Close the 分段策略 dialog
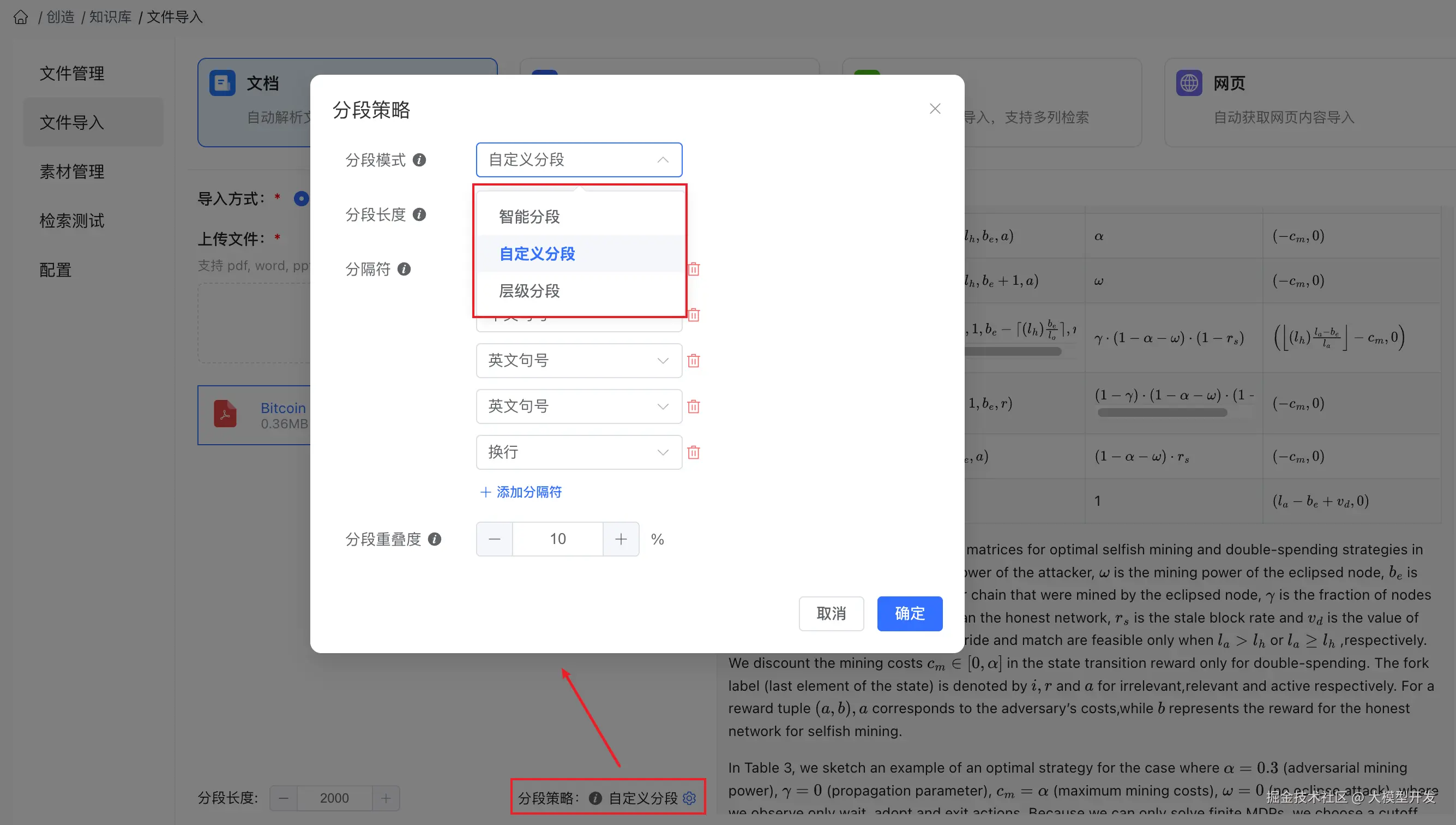 point(935,108)
